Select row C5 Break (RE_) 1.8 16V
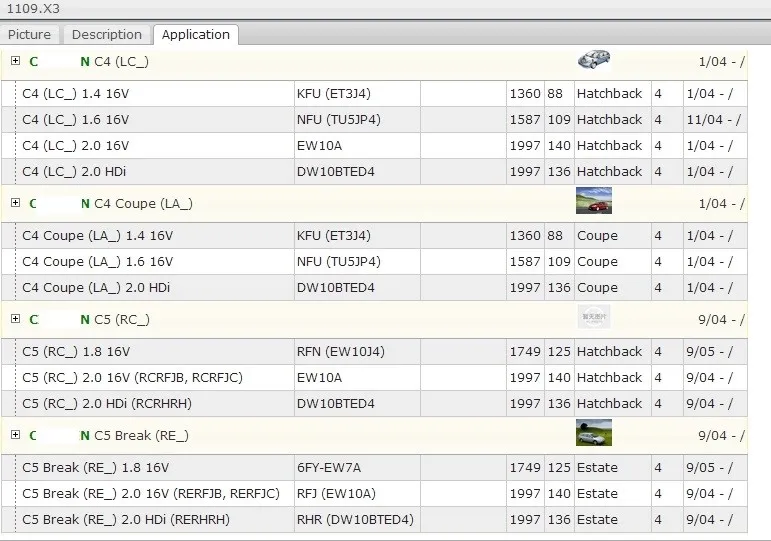Image resolution: width=771 pixels, height=541 pixels. pyautogui.click(x=375, y=468)
